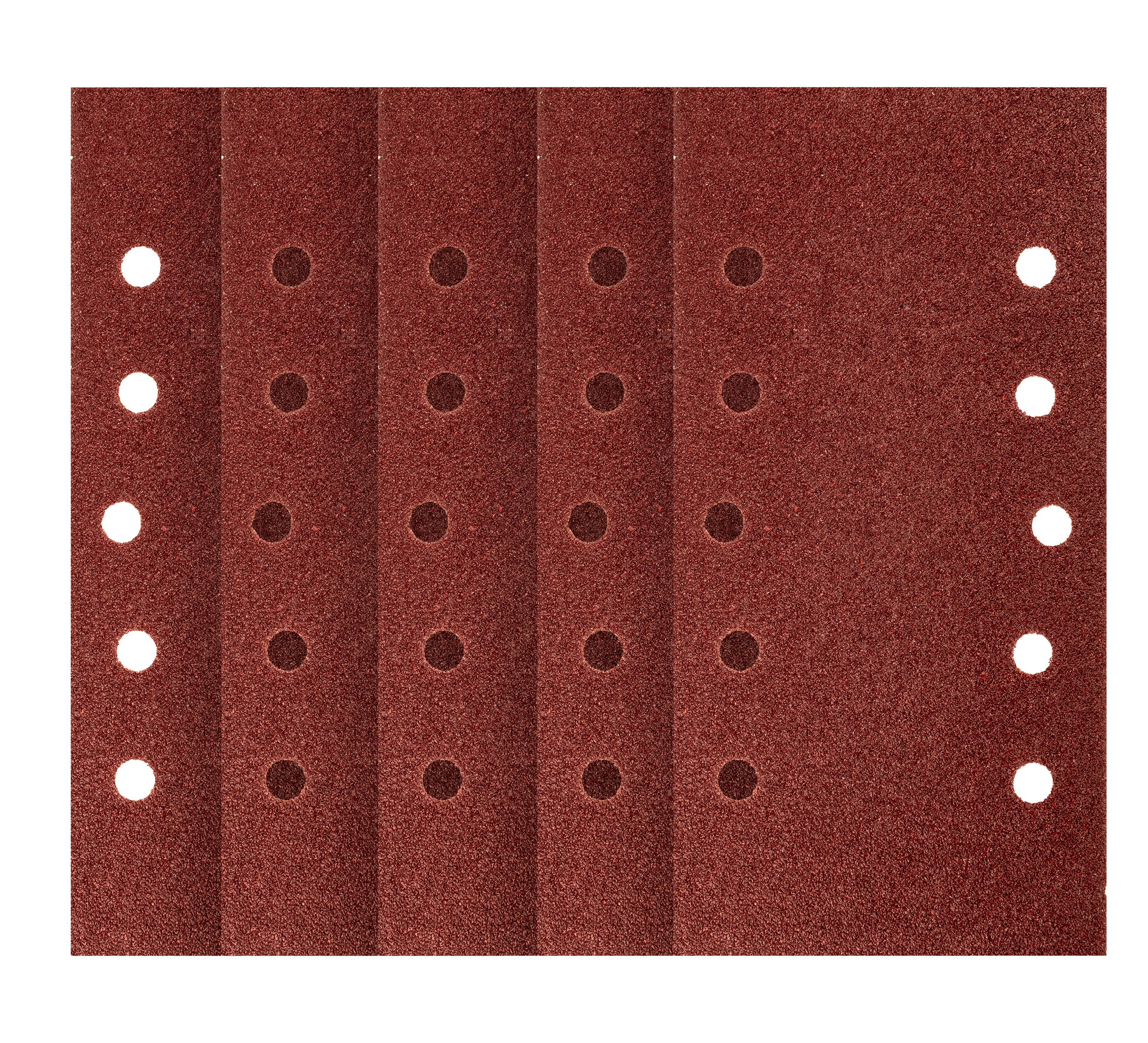Screen dimensions: 1148x1043
Task: Click the top dark hole in the first dark column
Action: (291, 266)
